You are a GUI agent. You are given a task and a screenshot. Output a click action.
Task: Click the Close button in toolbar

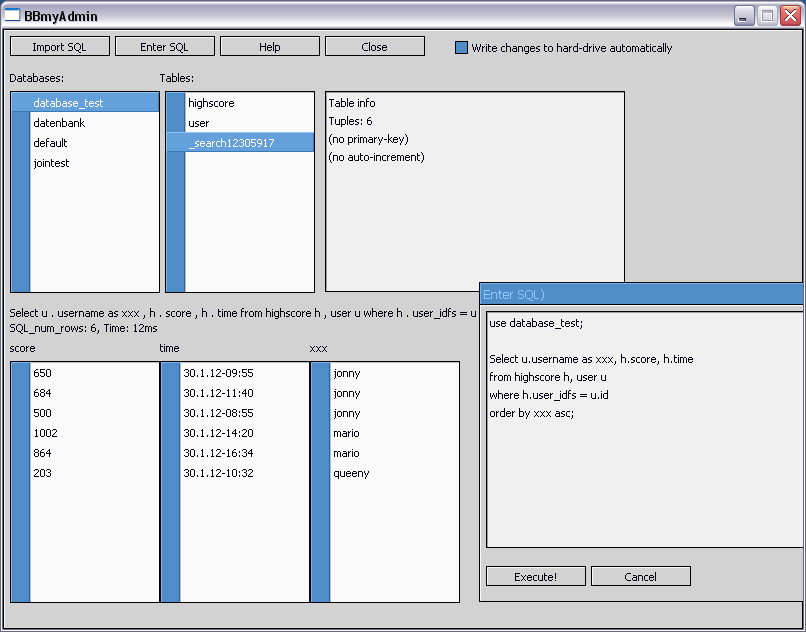click(x=374, y=47)
